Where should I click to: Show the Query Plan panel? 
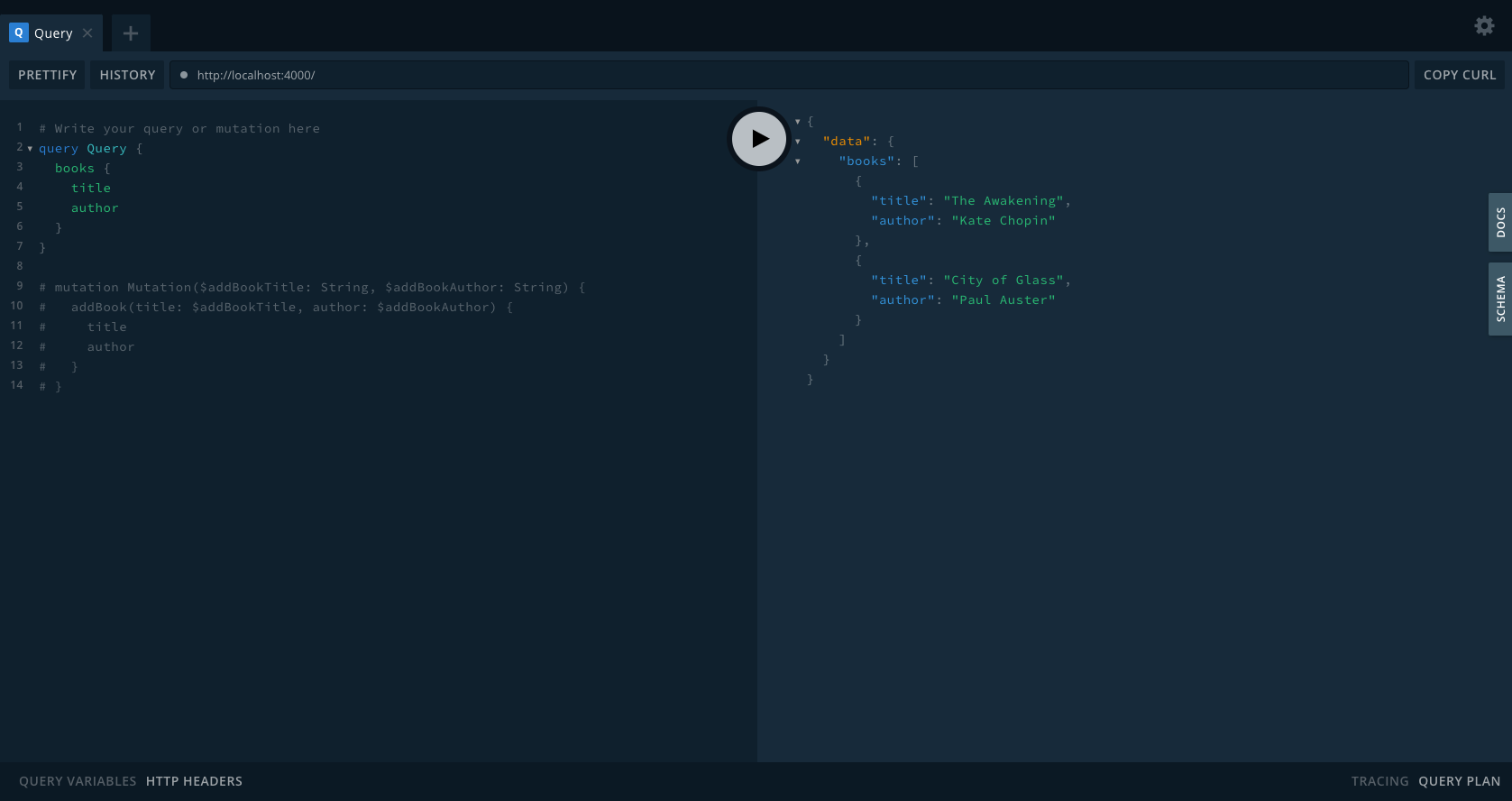1459,781
